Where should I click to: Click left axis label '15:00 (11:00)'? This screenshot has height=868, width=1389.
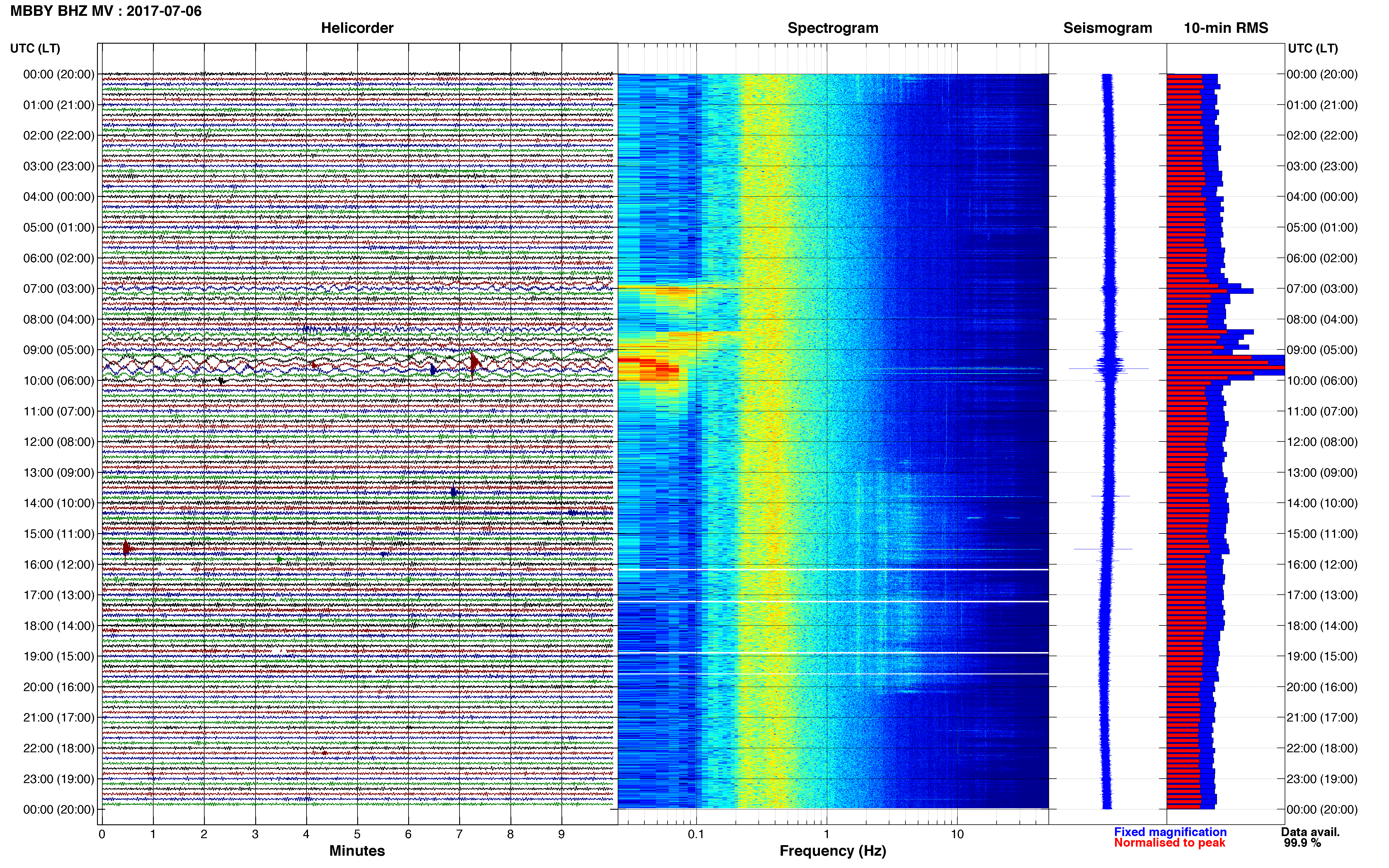[x=59, y=534]
